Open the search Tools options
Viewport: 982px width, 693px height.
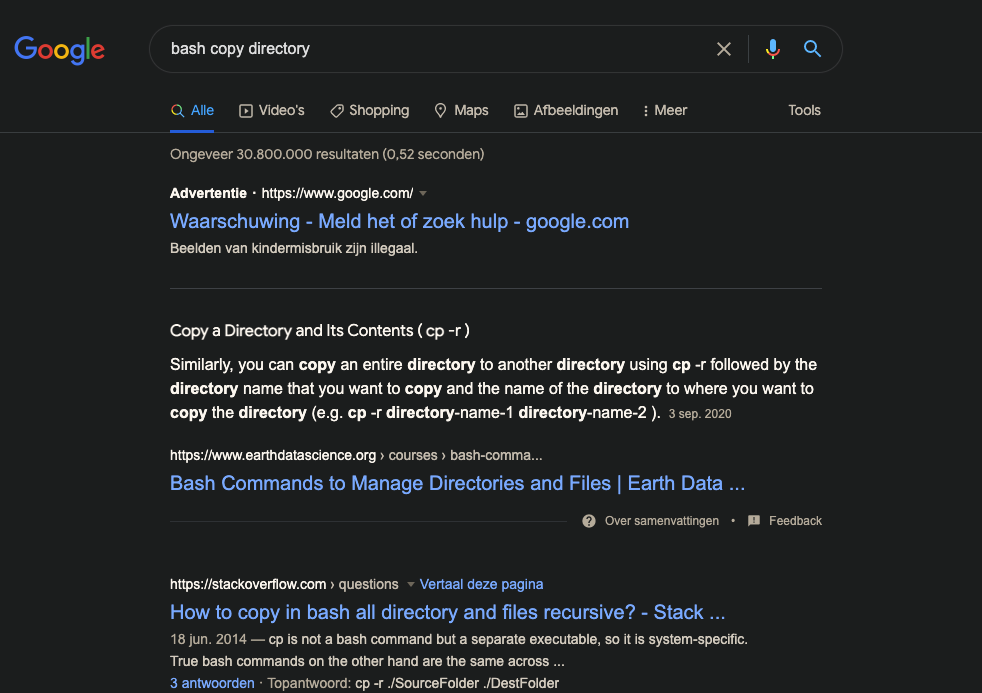(804, 111)
